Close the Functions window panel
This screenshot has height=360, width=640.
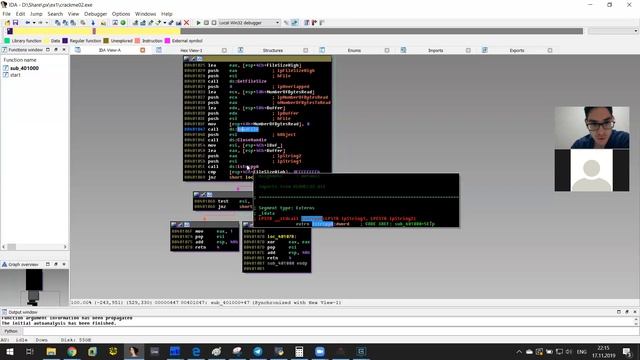[64, 50]
